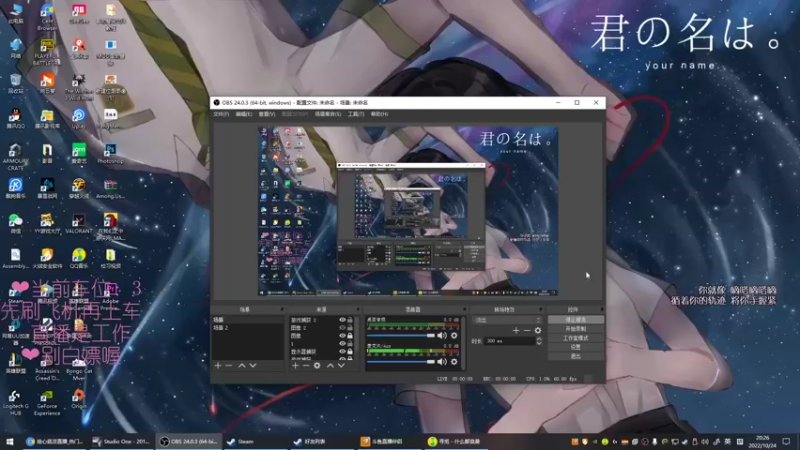Toggle visibility of 图像 source
This screenshot has width=800, height=450.
342,336
